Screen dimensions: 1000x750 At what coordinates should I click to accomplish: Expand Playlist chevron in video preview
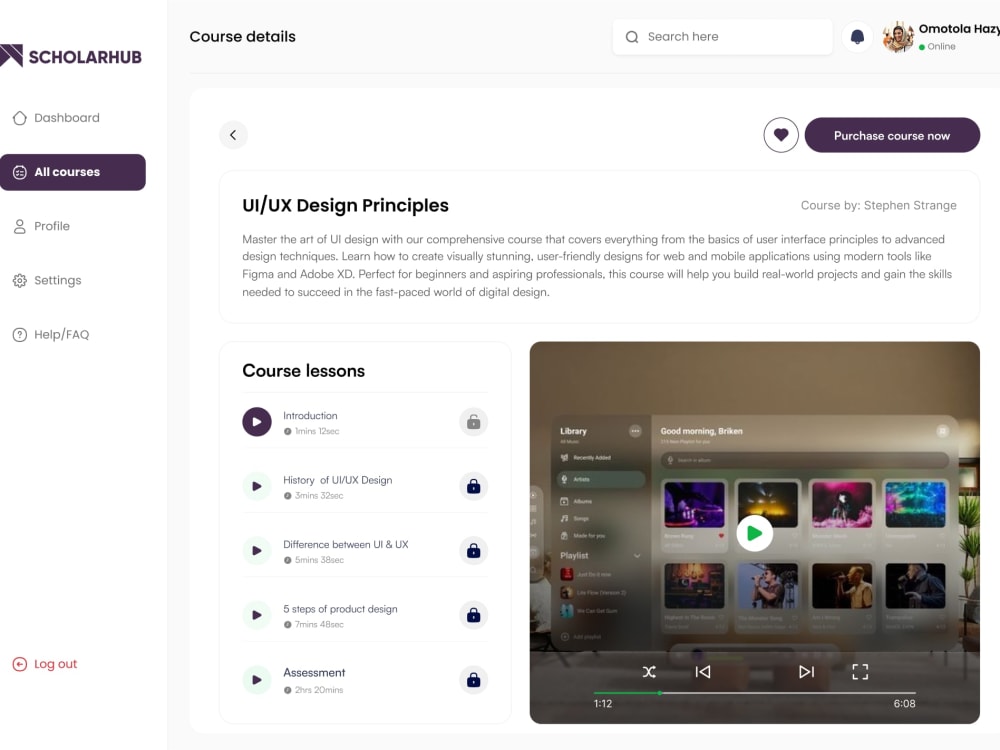point(636,556)
